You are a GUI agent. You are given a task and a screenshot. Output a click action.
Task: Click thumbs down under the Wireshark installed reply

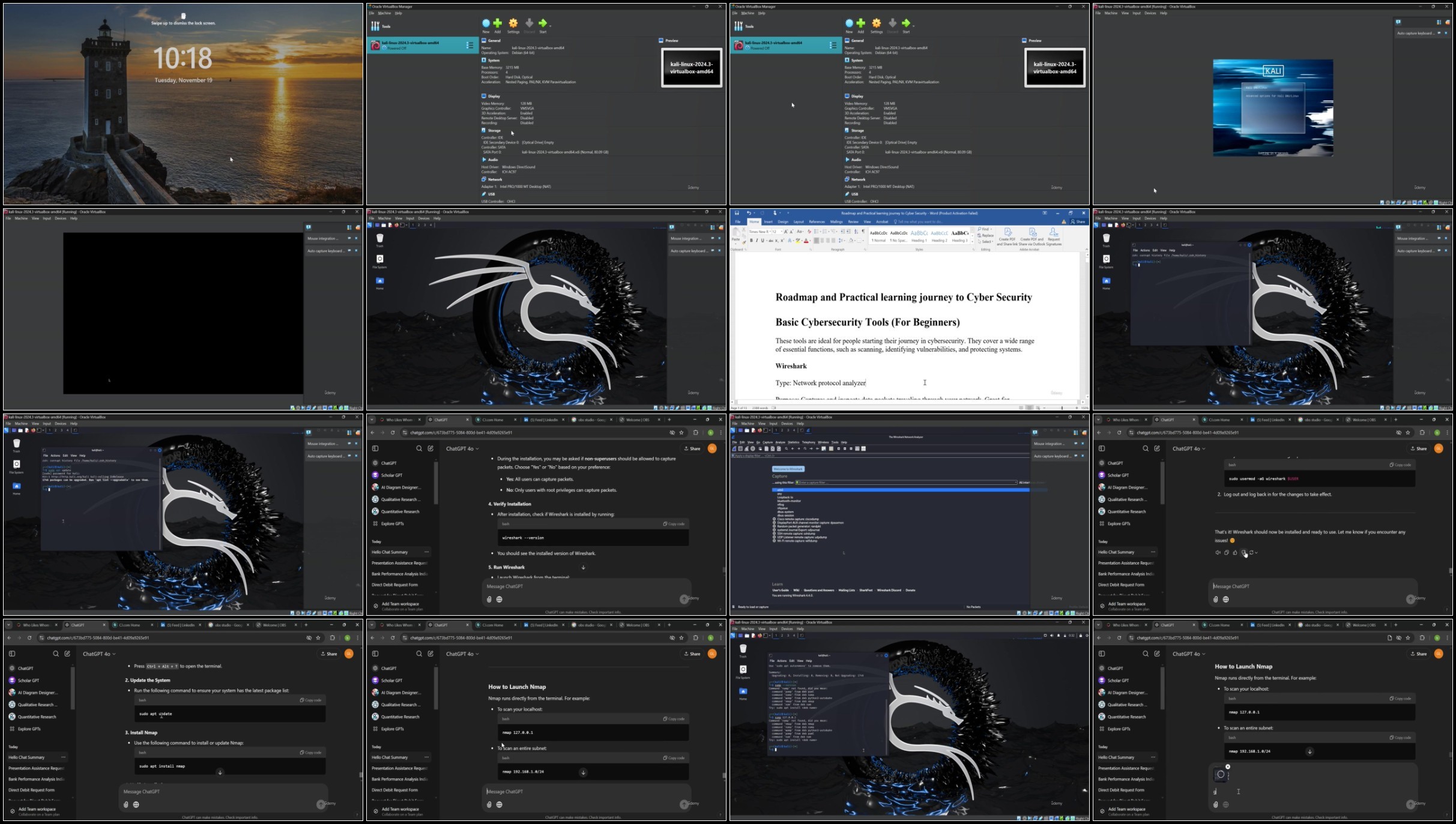point(1243,553)
